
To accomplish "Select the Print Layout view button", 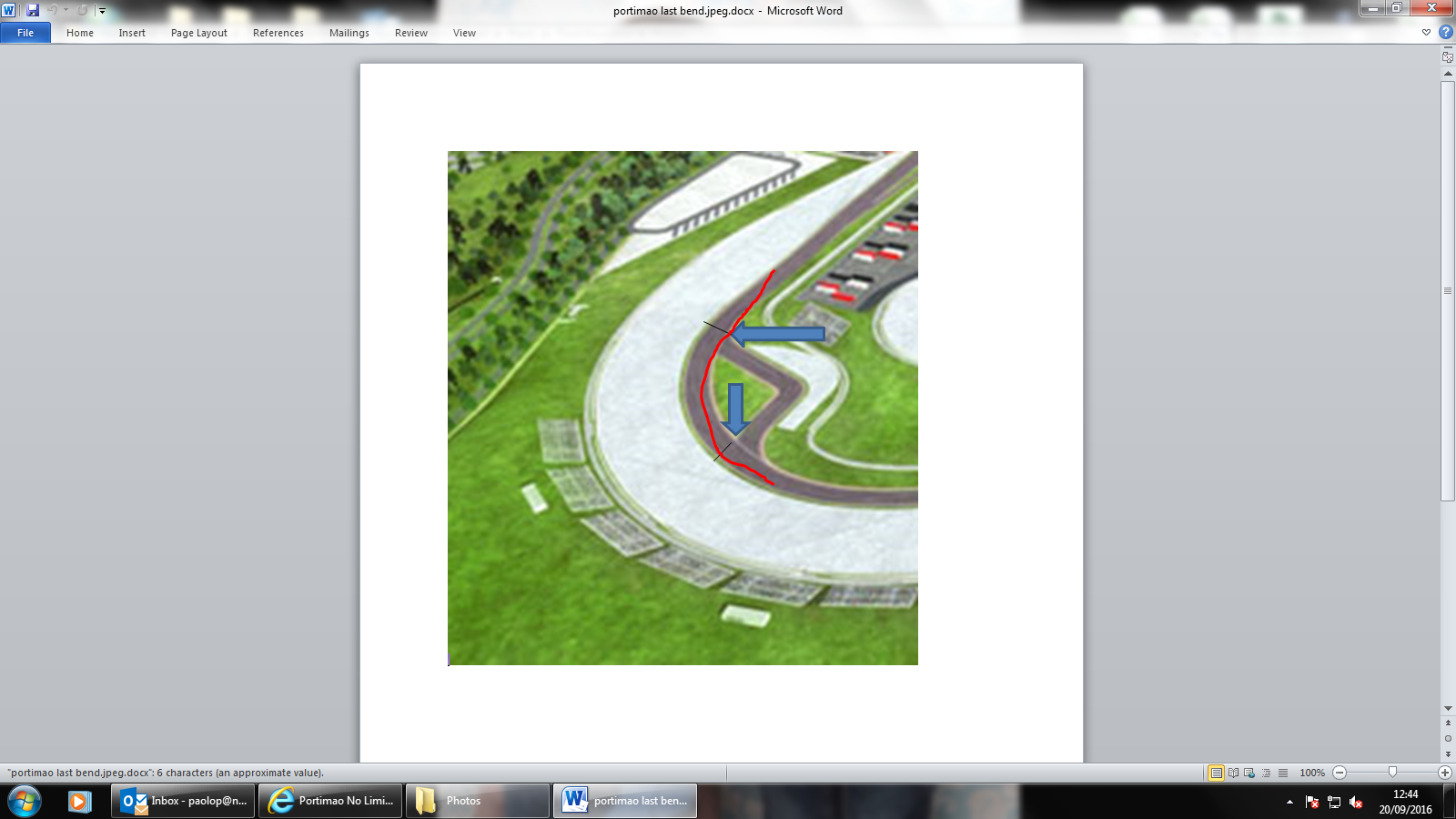I will tap(1216, 773).
